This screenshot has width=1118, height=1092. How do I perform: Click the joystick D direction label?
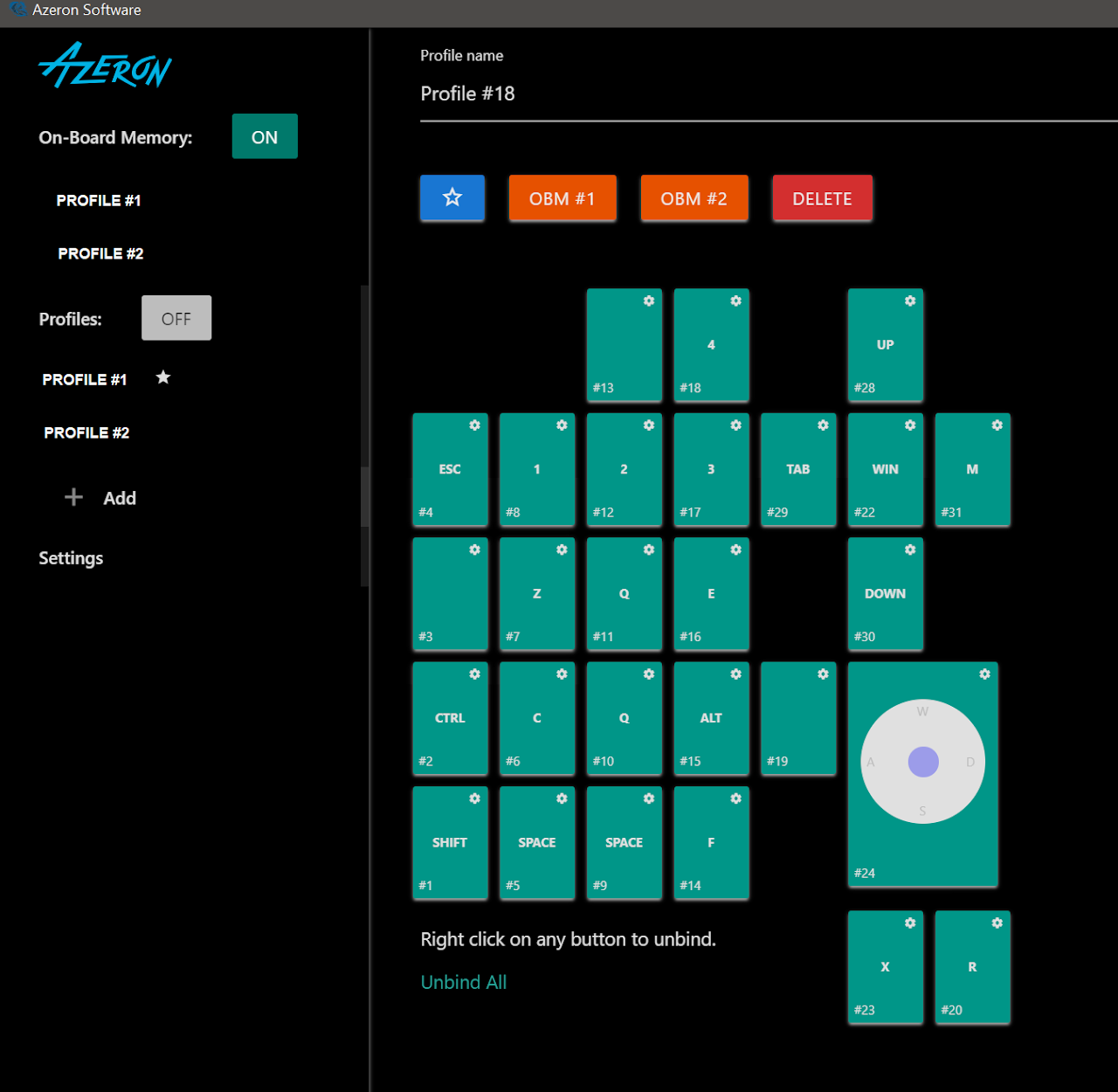pyautogui.click(x=970, y=762)
